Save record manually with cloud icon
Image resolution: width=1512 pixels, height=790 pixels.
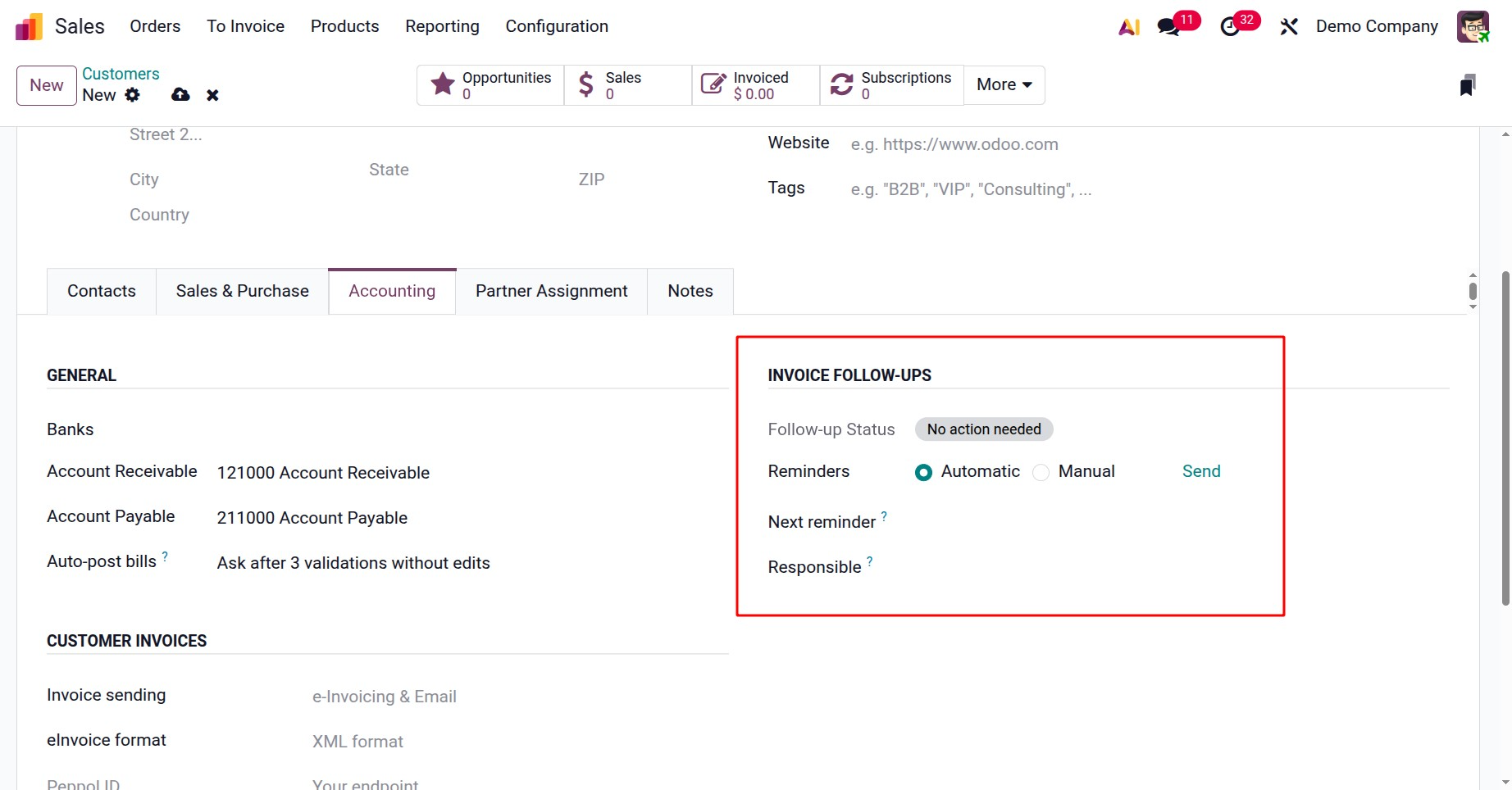180,95
